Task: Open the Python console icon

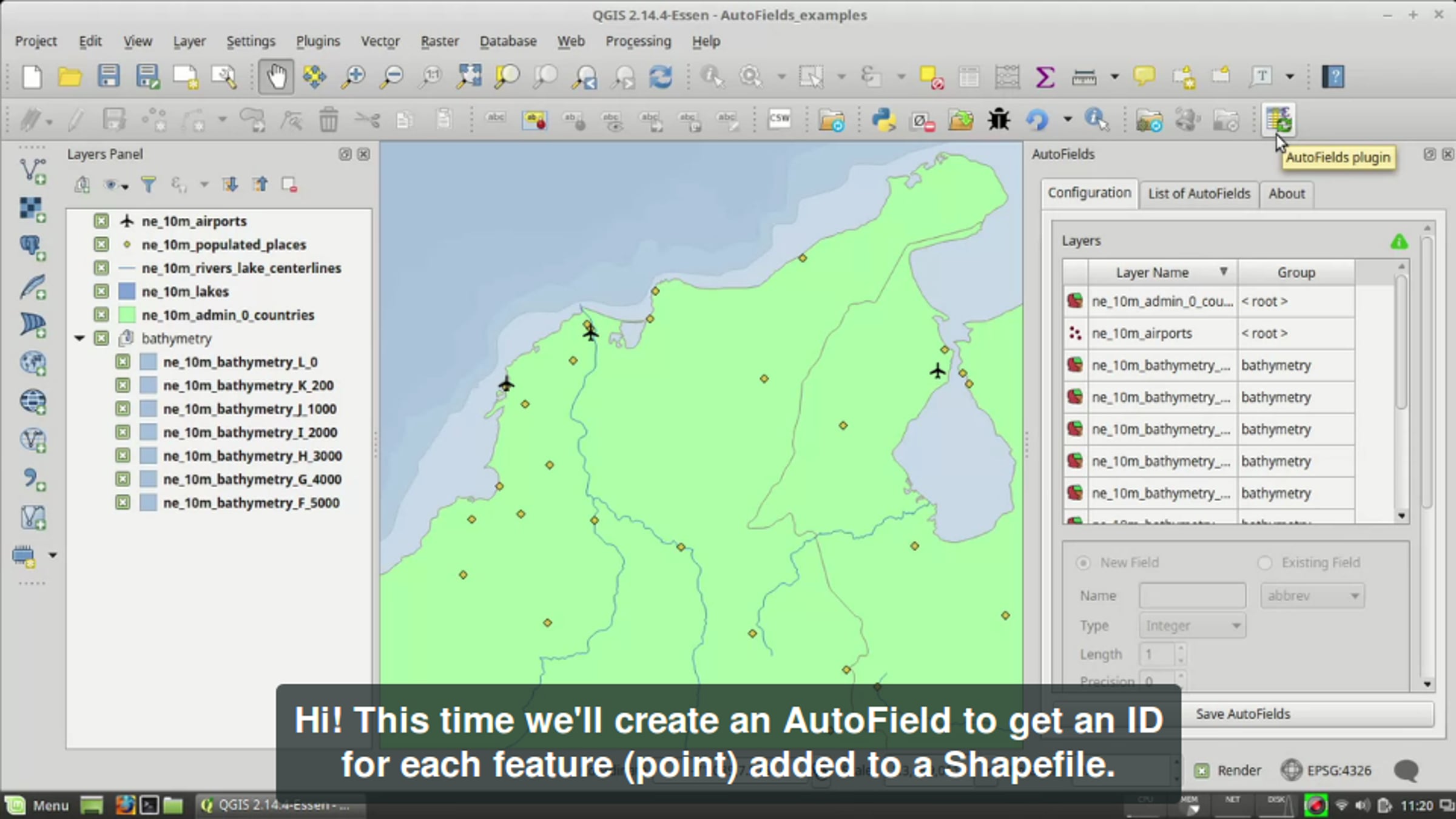Action: click(x=884, y=120)
